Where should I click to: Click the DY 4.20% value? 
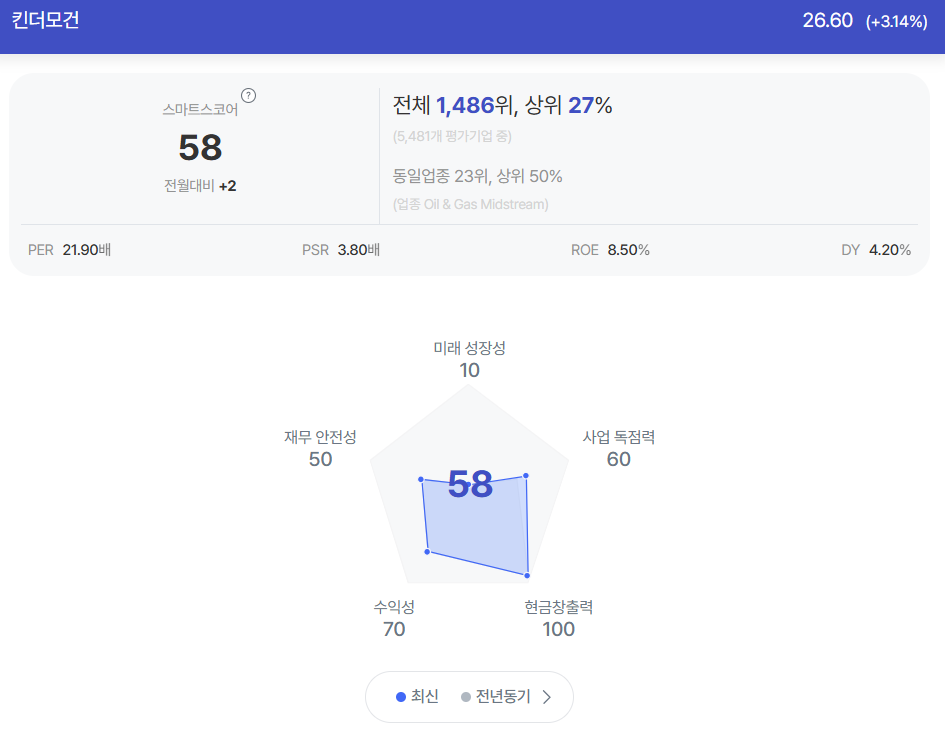(x=876, y=250)
